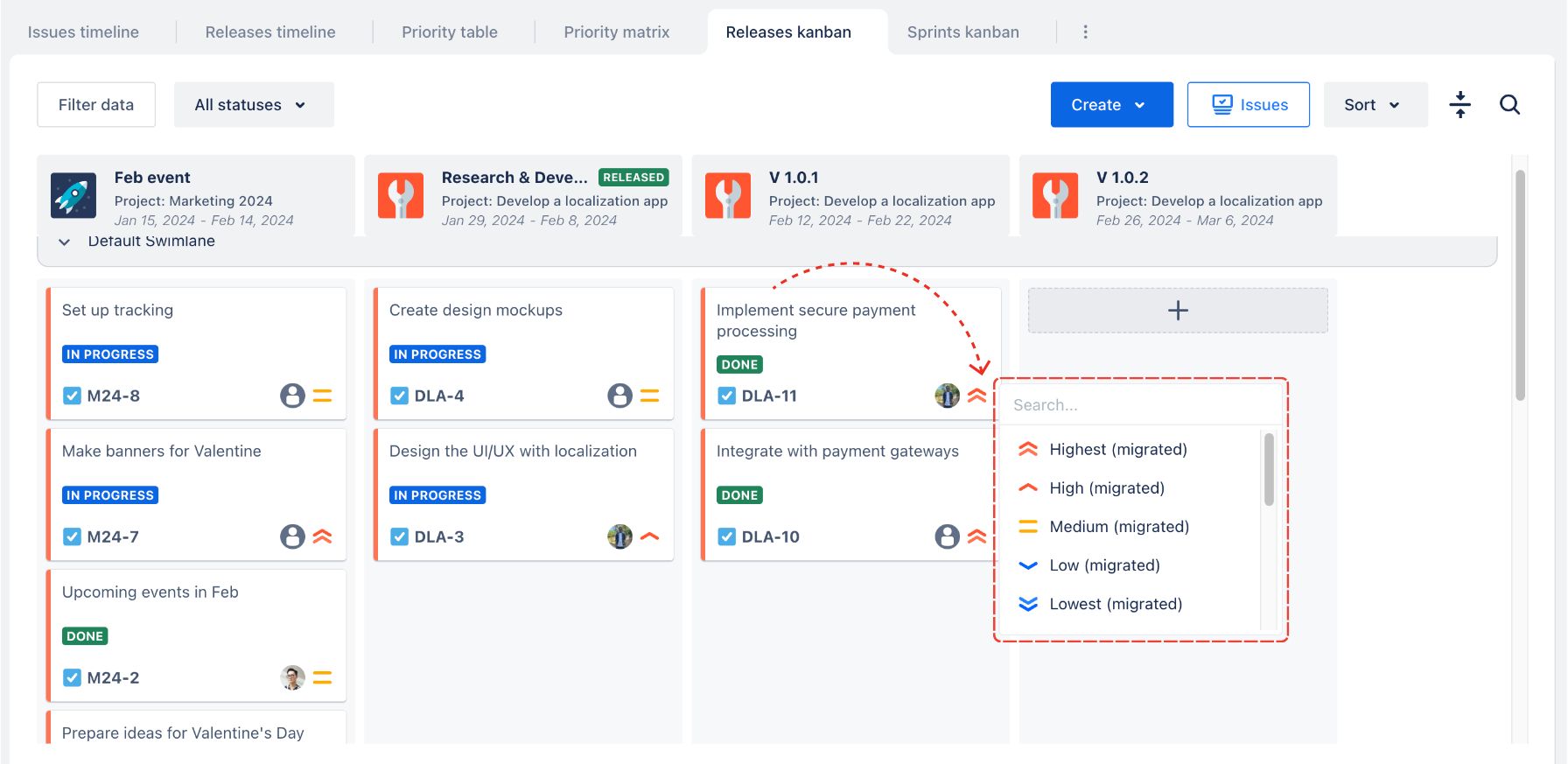Toggle the checkbox beside DLA-10
1568x764 pixels.
pyautogui.click(x=727, y=536)
